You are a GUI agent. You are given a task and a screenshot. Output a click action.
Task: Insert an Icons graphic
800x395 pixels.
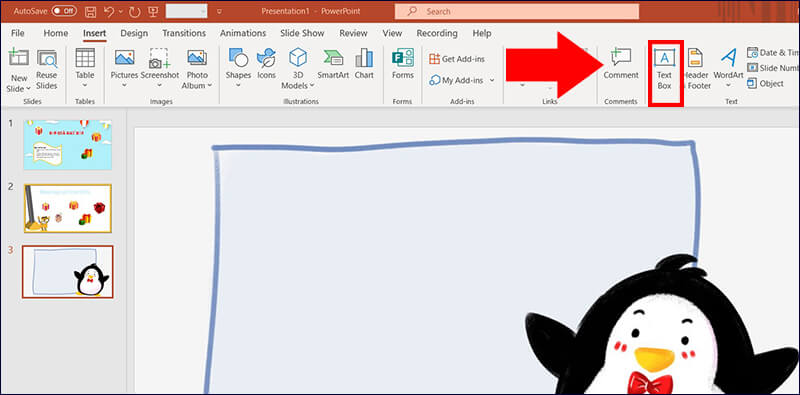point(266,64)
